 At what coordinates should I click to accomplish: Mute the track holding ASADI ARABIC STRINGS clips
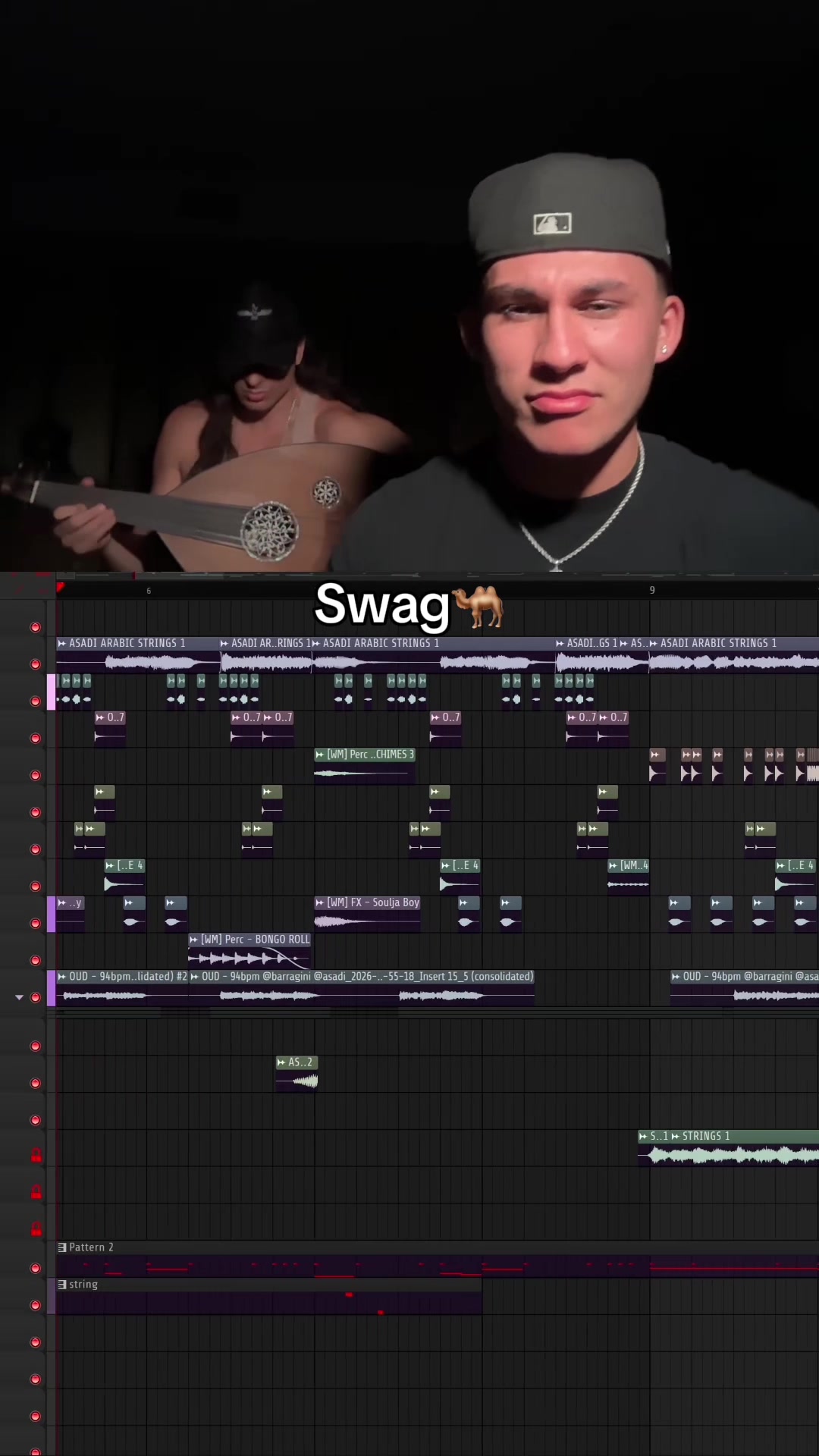[x=35, y=664]
